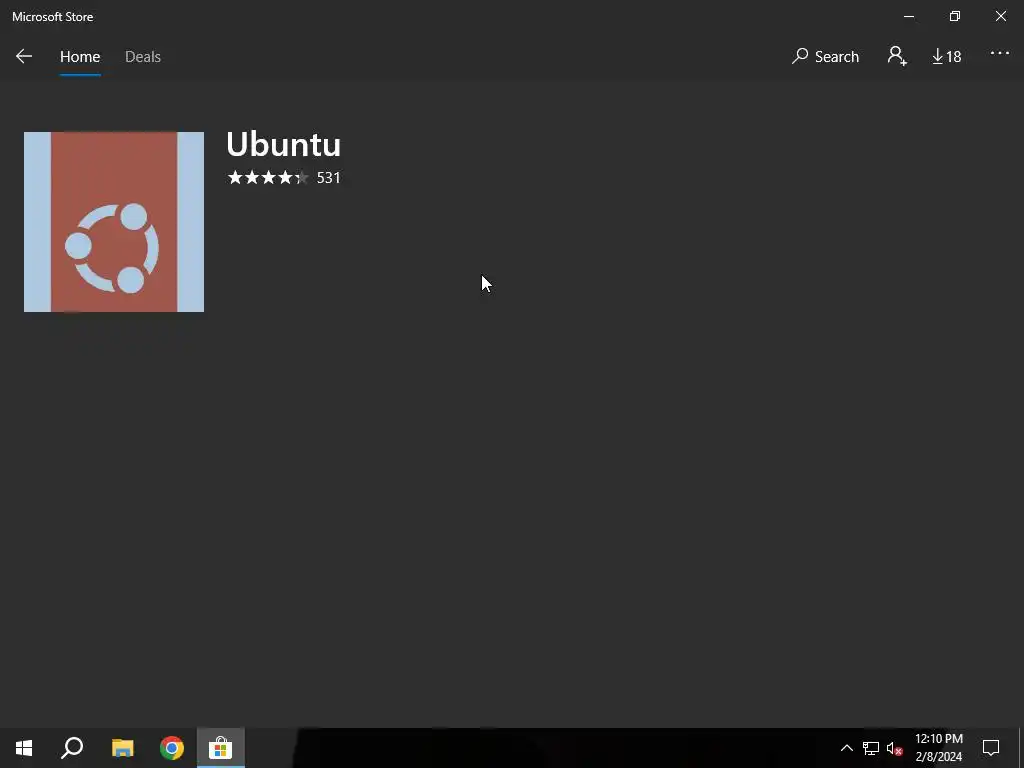This screenshot has height=768, width=1024.
Task: Open Search in Microsoft Store
Action: [x=825, y=57]
